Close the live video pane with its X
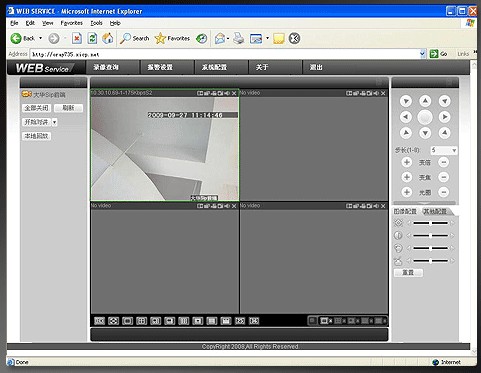Image resolution: width=481 pixels, height=373 pixels. [x=234, y=93]
